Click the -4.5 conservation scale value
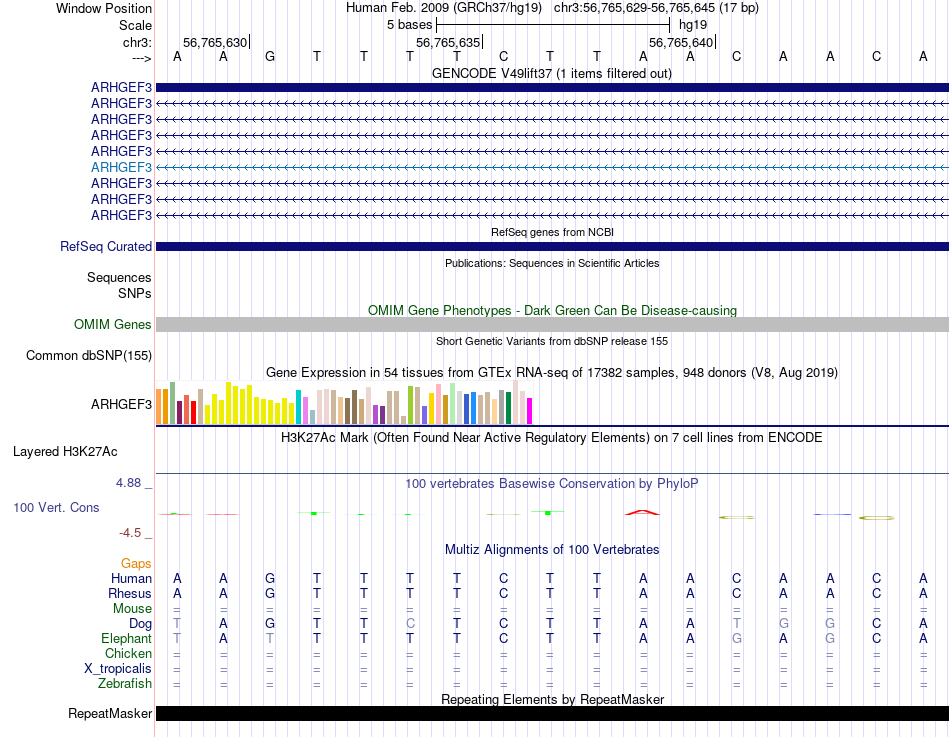Screen dimensions: 950x737 (x=130, y=533)
